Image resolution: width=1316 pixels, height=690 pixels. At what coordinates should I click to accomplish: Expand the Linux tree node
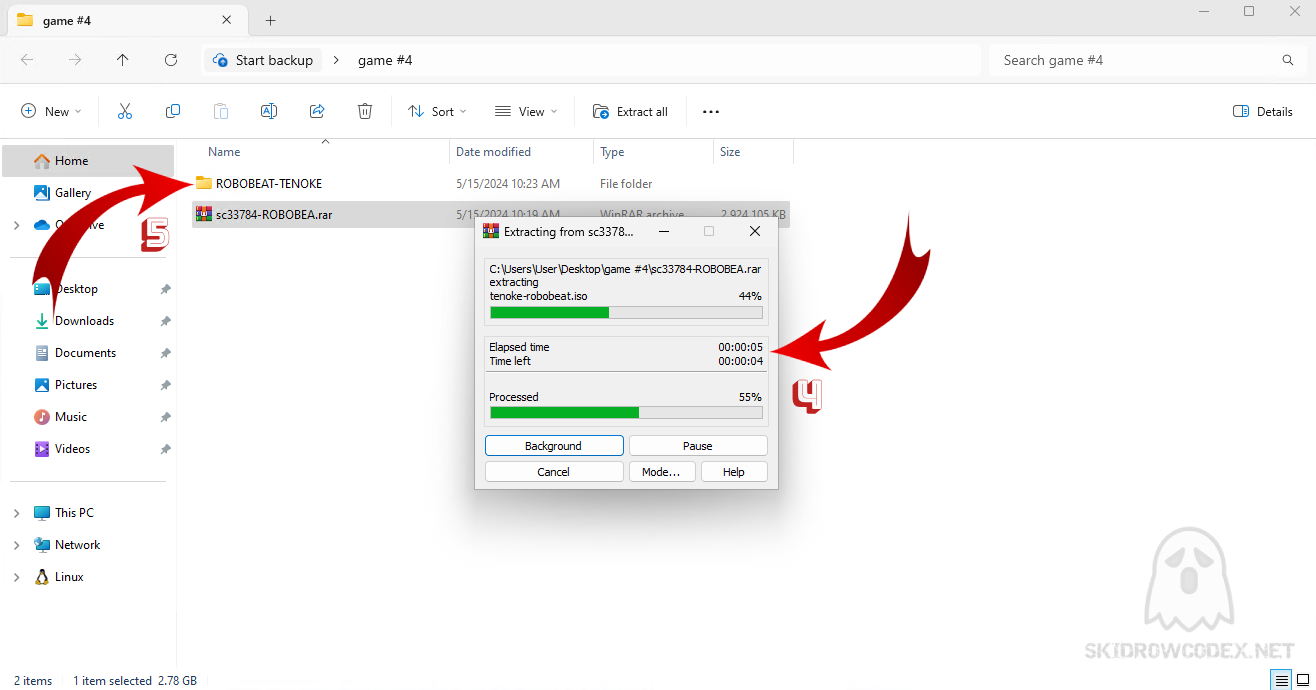click(16, 577)
